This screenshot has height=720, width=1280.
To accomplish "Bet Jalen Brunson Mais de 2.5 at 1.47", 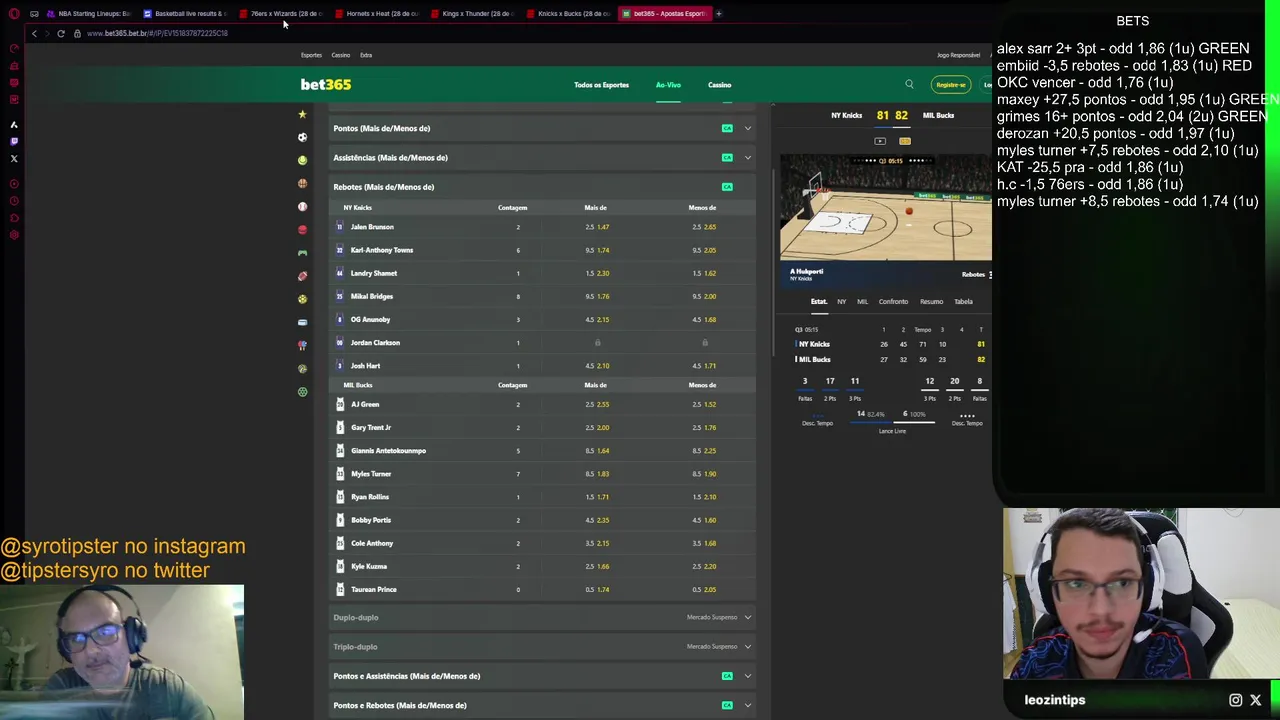I will tap(597, 227).
